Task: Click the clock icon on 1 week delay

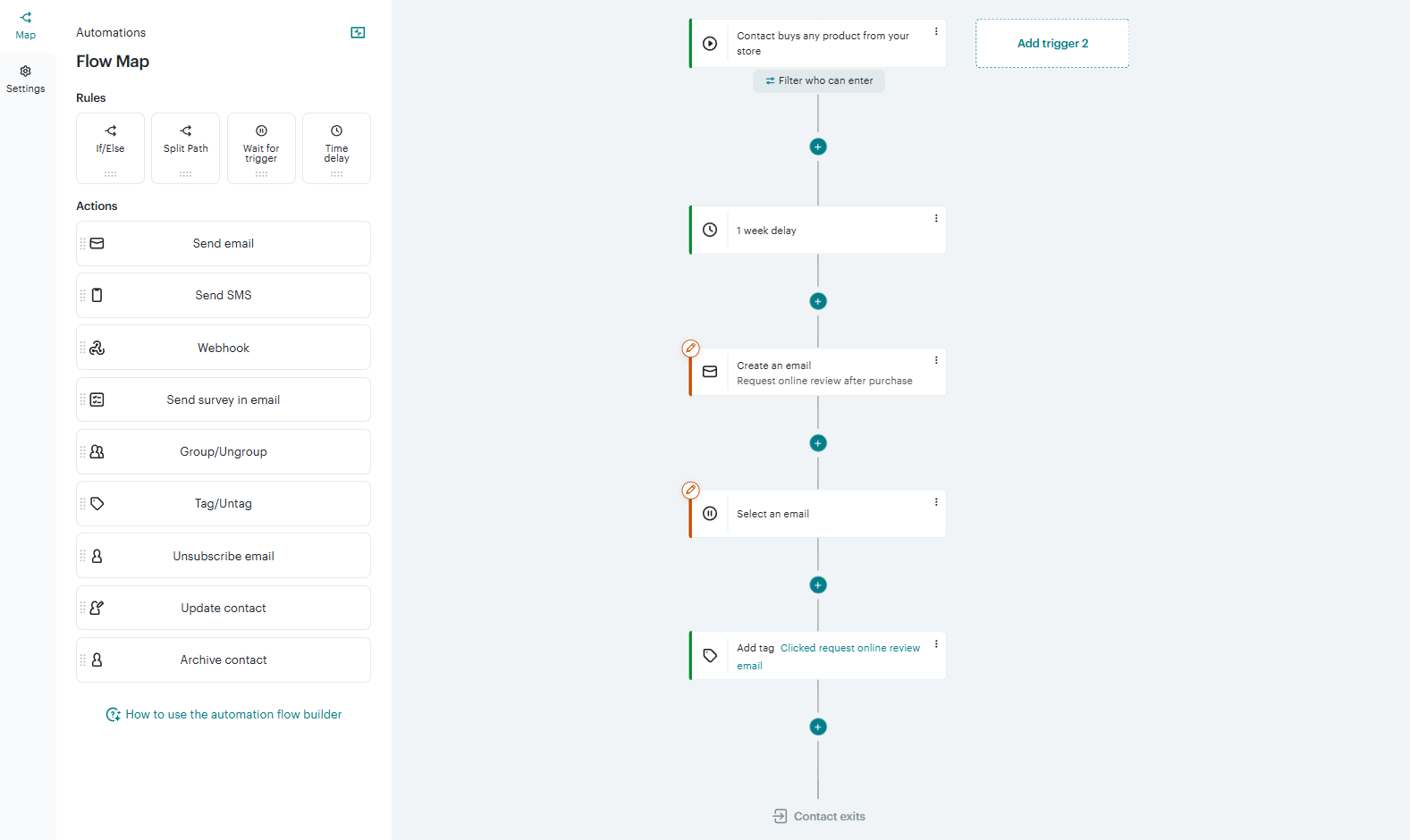Action: click(x=710, y=230)
